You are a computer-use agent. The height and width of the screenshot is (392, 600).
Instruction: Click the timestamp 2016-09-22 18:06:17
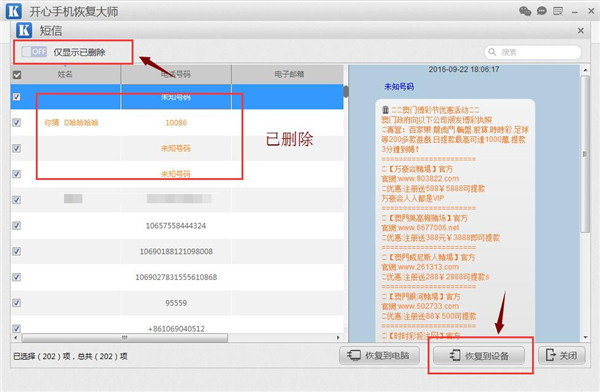tap(463, 69)
